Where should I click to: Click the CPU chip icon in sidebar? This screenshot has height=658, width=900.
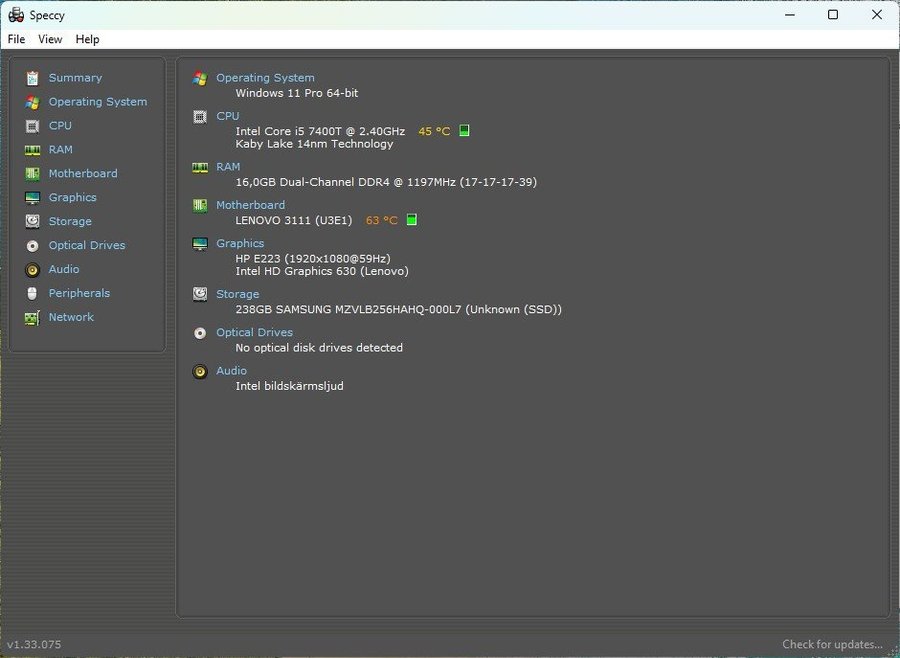[33, 126]
